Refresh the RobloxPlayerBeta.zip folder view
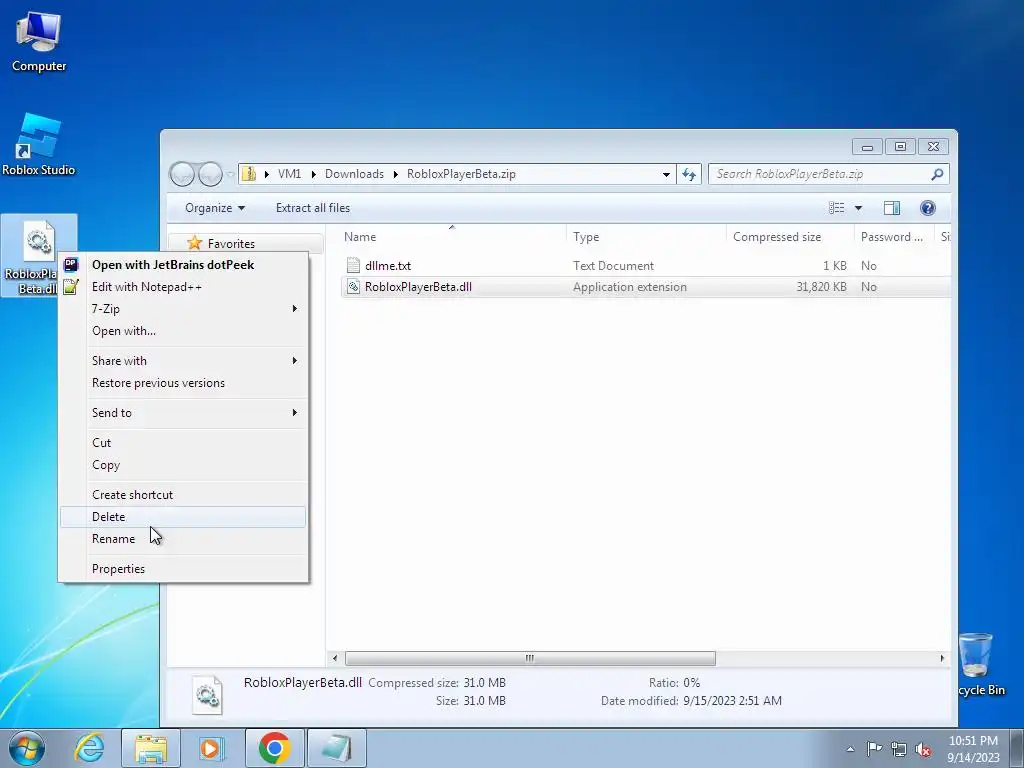This screenshot has height=768, width=1024. coord(689,174)
